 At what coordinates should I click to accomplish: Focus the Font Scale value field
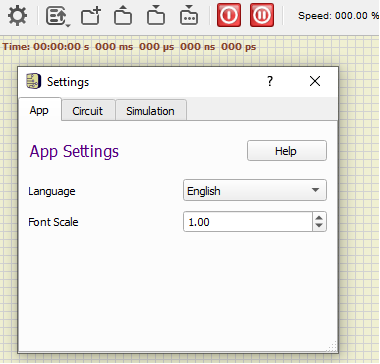248,222
